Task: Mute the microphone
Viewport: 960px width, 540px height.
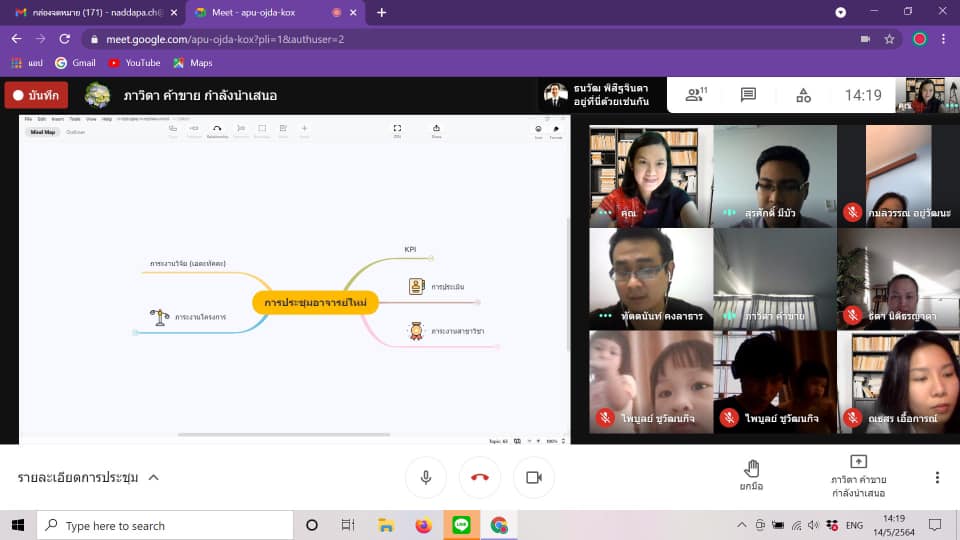Action: coord(426,477)
